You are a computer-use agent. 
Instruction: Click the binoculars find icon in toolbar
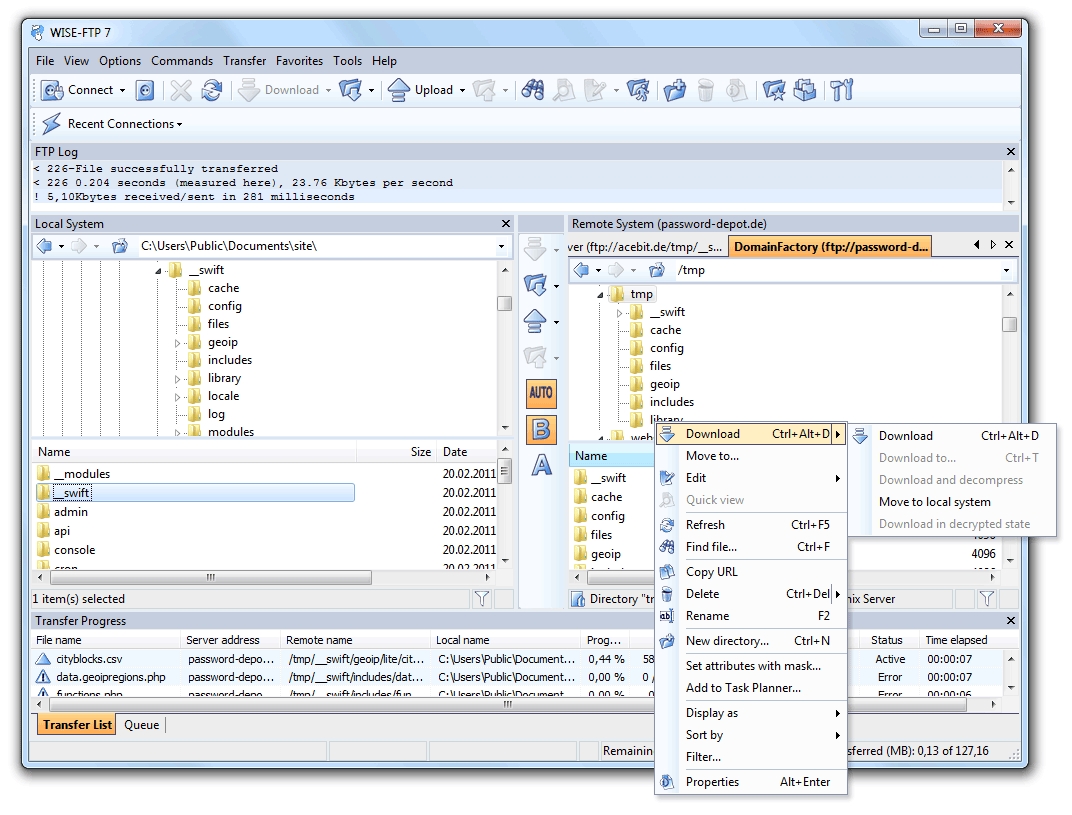pos(533,90)
